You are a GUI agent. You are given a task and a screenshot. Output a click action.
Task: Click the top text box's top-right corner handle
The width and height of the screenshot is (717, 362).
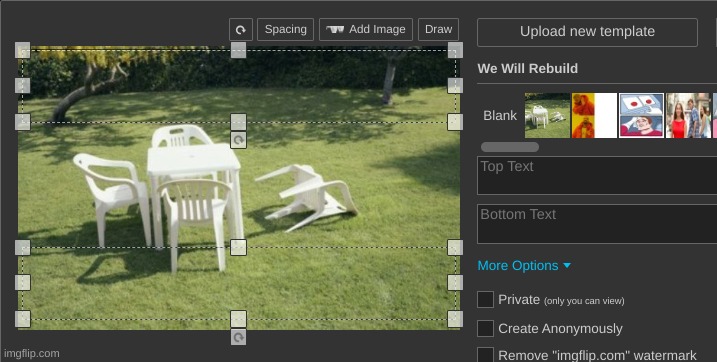coord(455,50)
